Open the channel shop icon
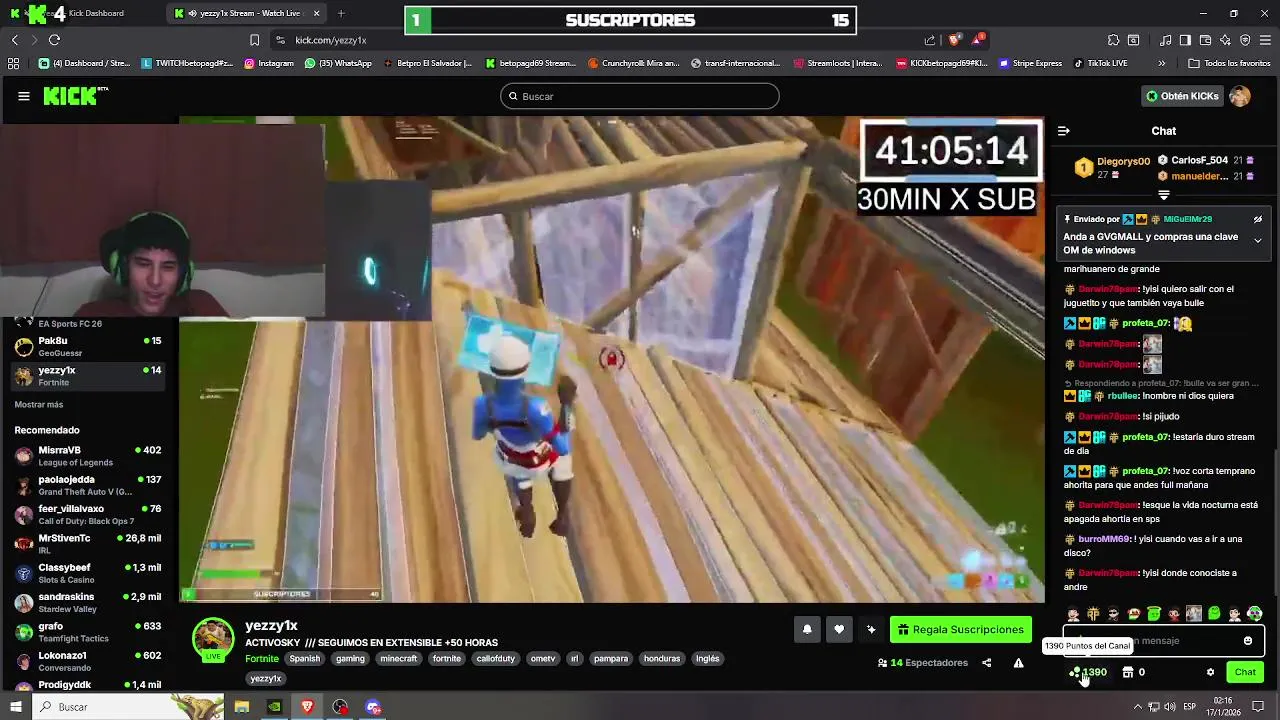This screenshot has width=1280, height=720. (x=1128, y=672)
